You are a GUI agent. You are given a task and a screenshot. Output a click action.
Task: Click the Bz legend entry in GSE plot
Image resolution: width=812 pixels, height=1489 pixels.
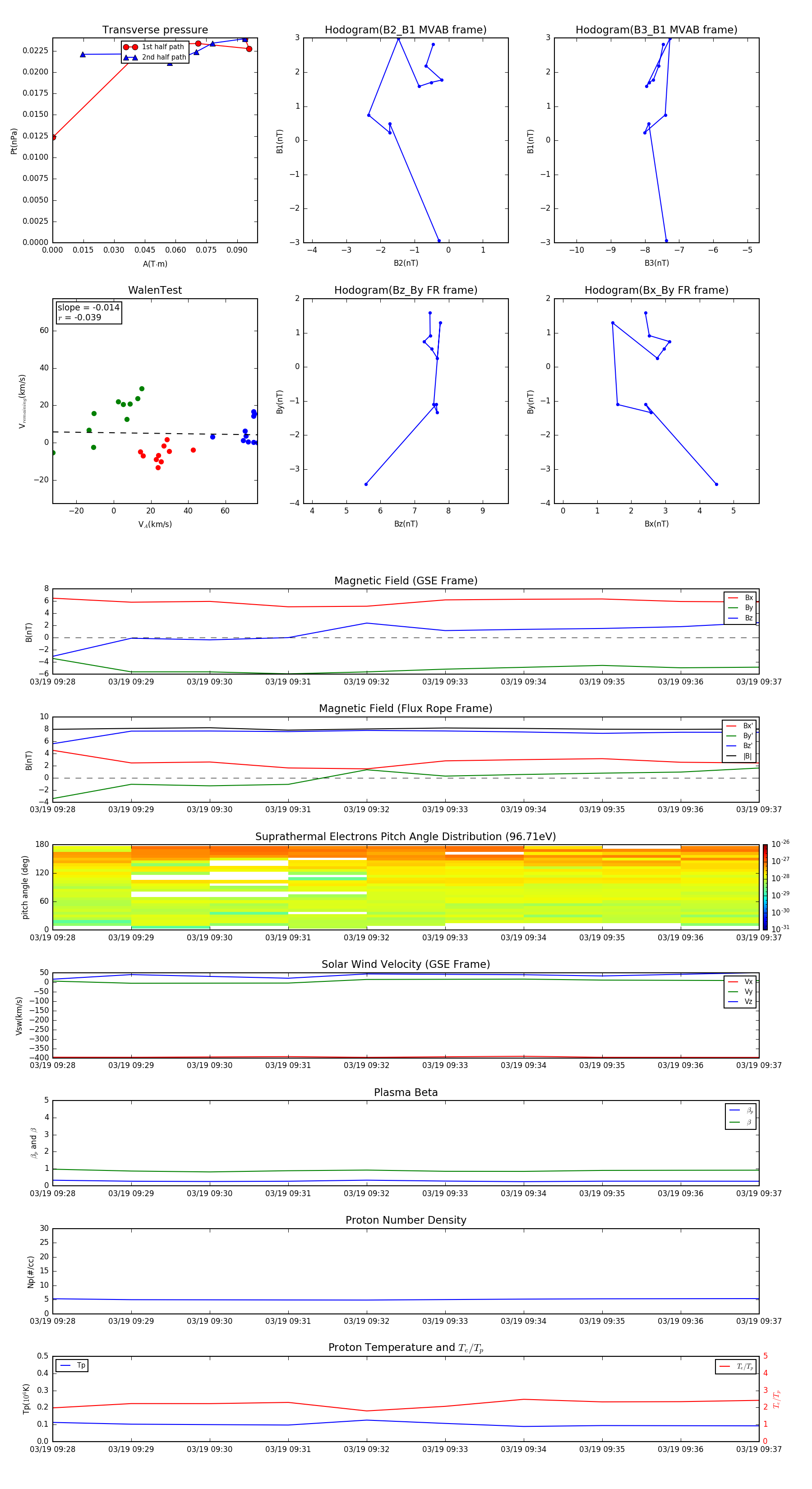click(x=740, y=619)
